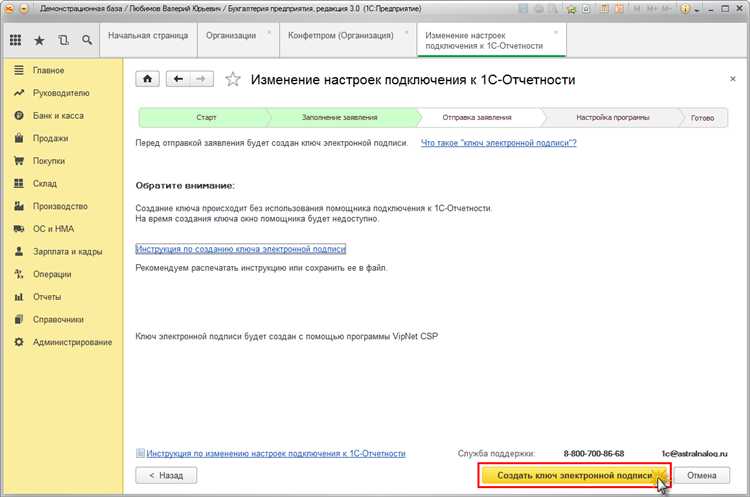
Task: Open the Покупки section
Action: click(49, 161)
